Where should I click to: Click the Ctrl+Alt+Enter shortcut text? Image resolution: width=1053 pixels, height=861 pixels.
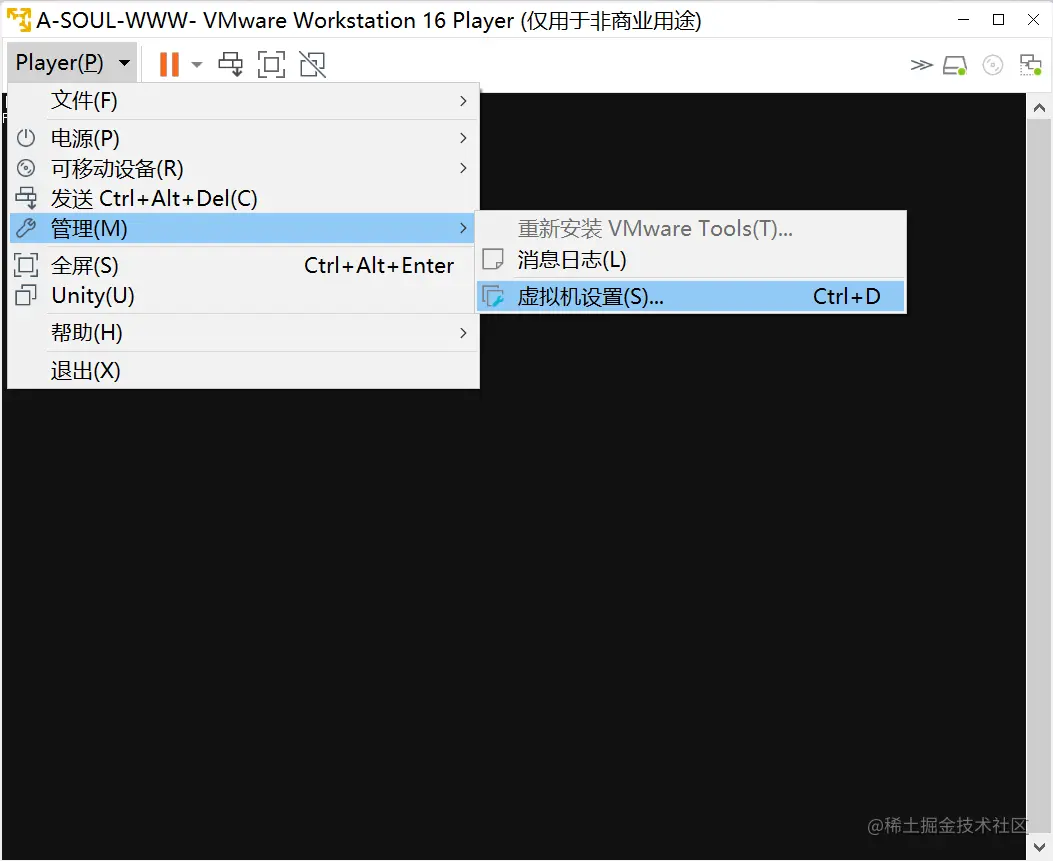click(379, 265)
